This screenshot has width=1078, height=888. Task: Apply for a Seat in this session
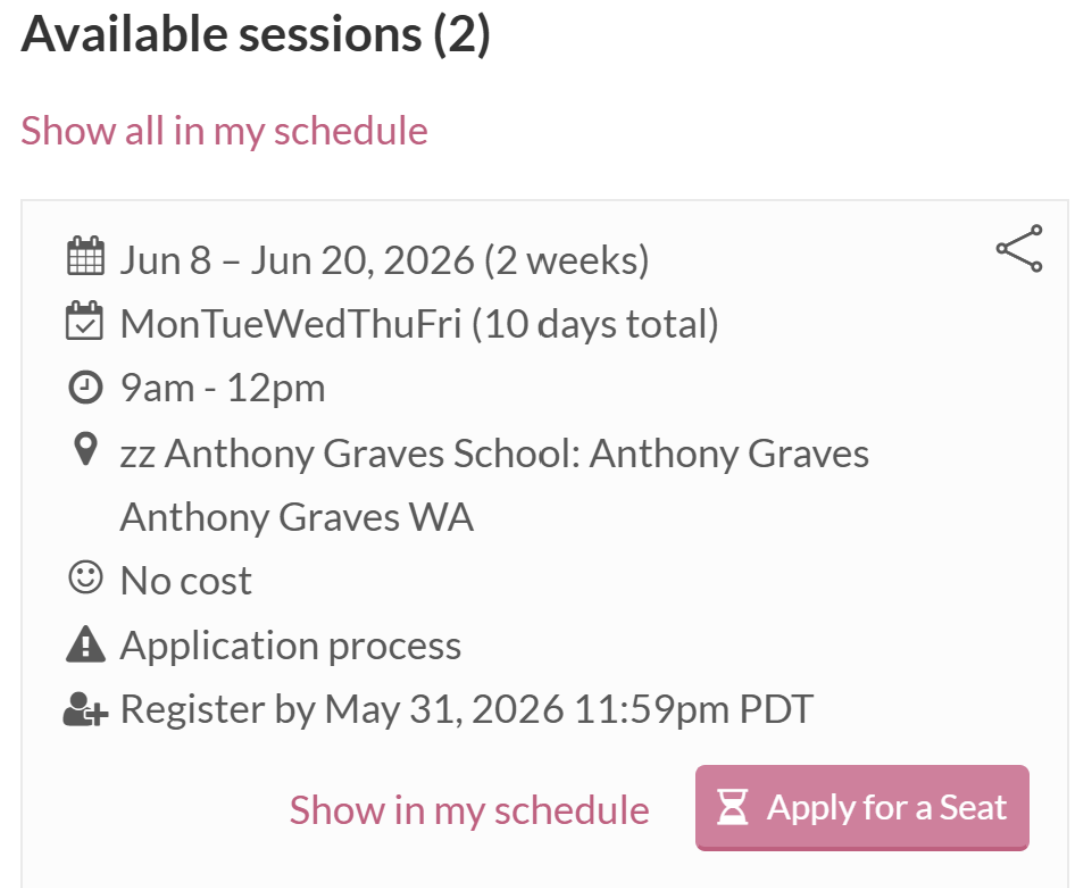pyautogui.click(x=862, y=808)
